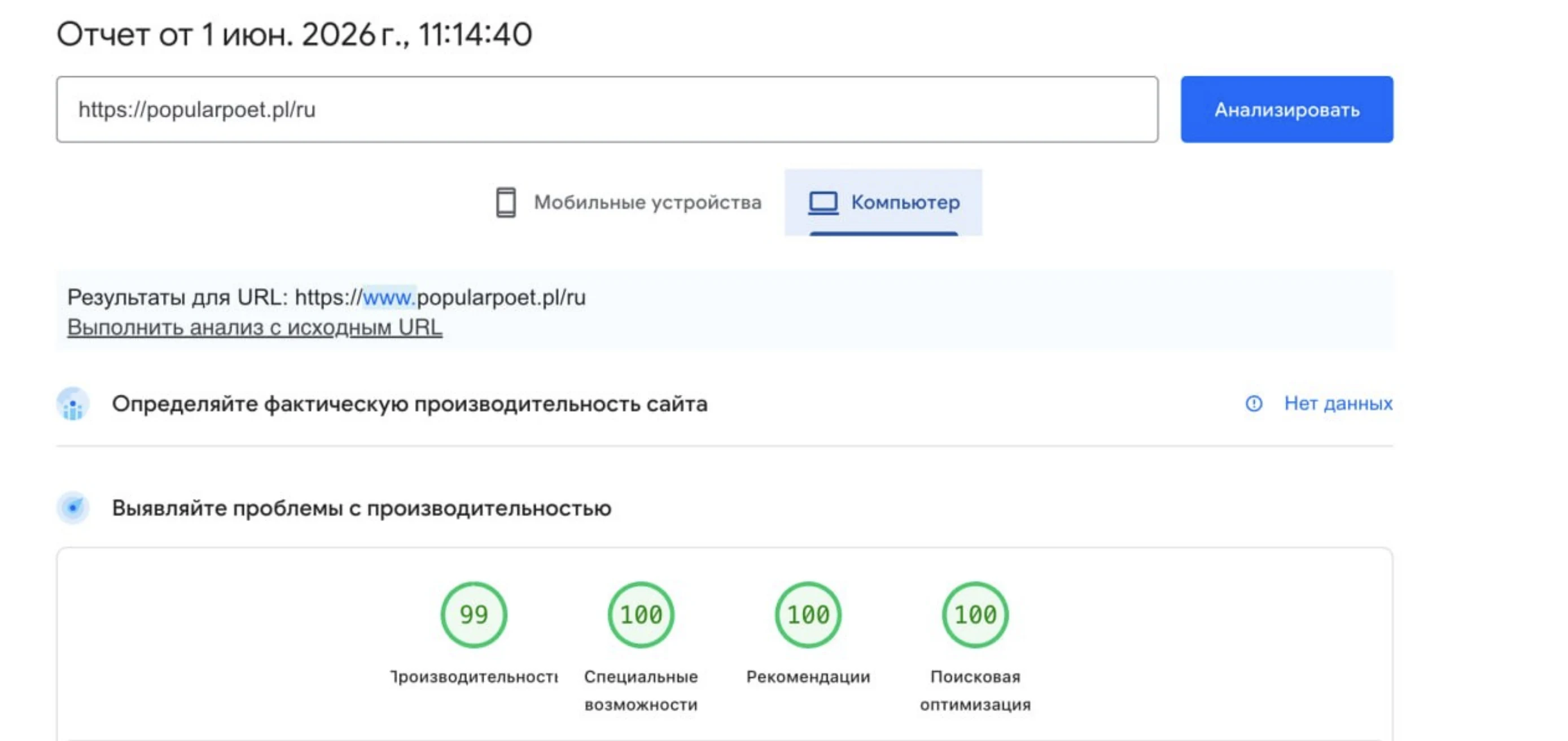Click the Поисковая оптимизация label
This screenshot has height=741, width=1568.
click(x=975, y=691)
